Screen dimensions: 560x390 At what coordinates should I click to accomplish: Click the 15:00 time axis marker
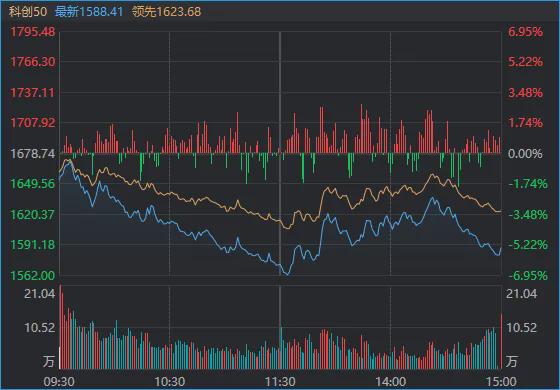(x=501, y=382)
